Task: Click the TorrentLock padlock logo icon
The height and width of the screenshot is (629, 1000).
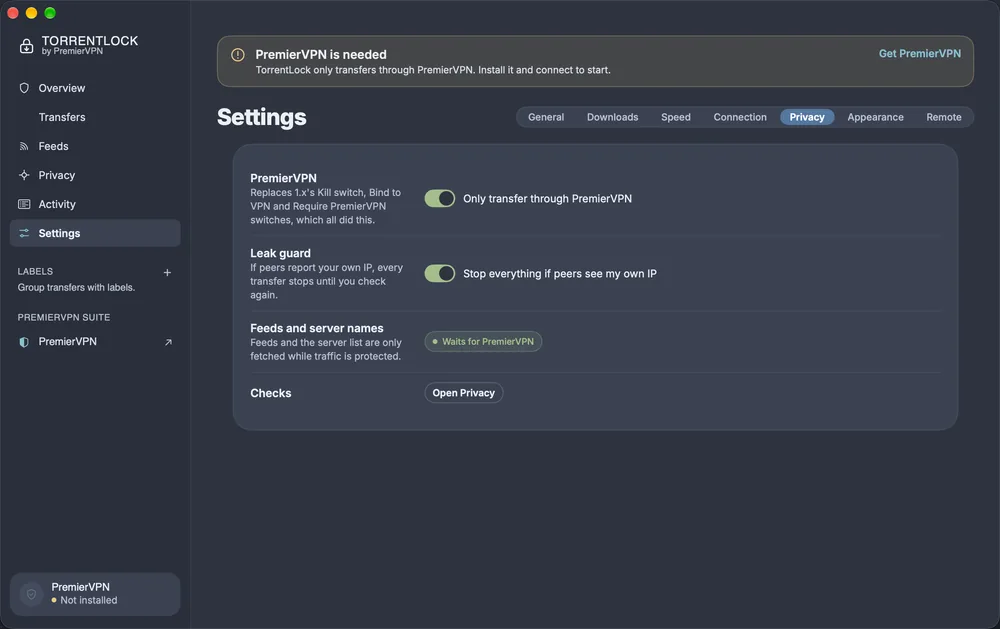Action: tap(26, 46)
